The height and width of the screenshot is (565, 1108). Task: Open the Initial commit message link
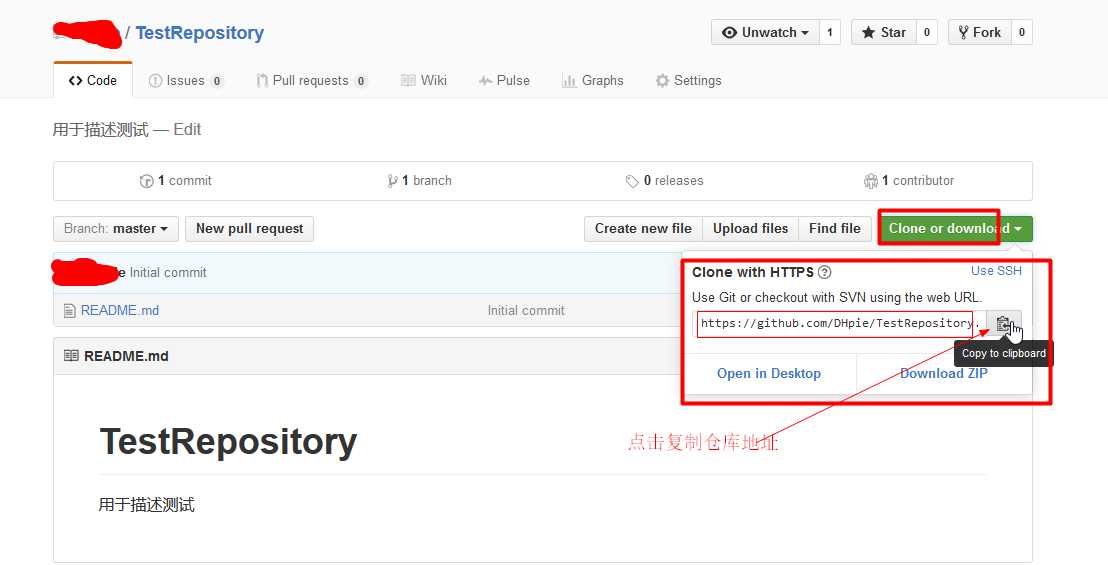click(x=168, y=273)
